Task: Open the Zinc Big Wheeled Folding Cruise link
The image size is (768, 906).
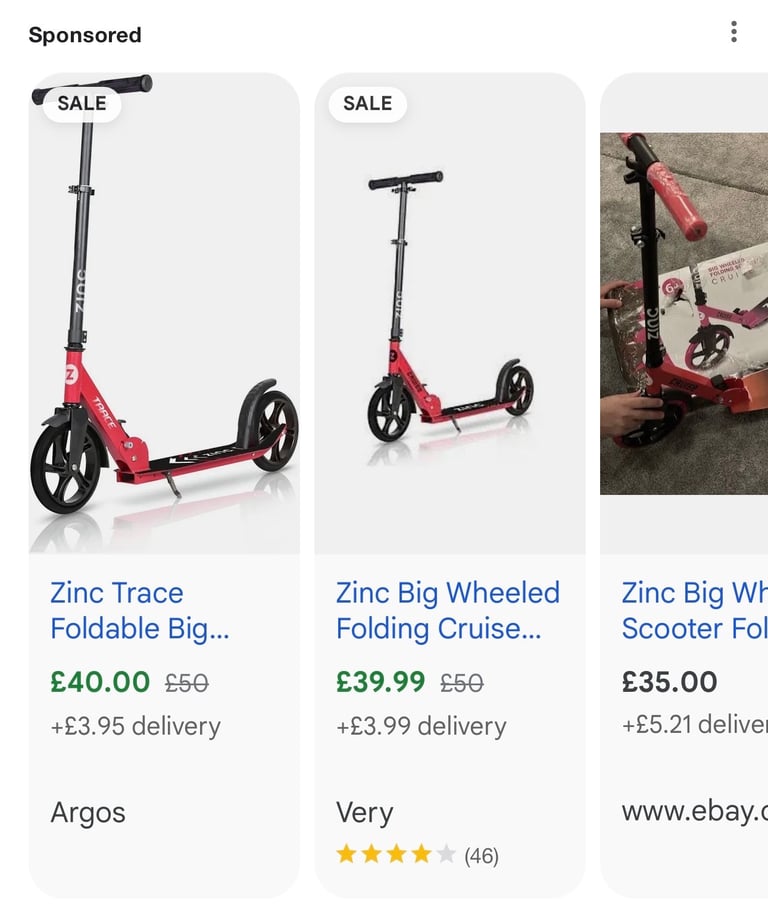Action: coord(447,610)
